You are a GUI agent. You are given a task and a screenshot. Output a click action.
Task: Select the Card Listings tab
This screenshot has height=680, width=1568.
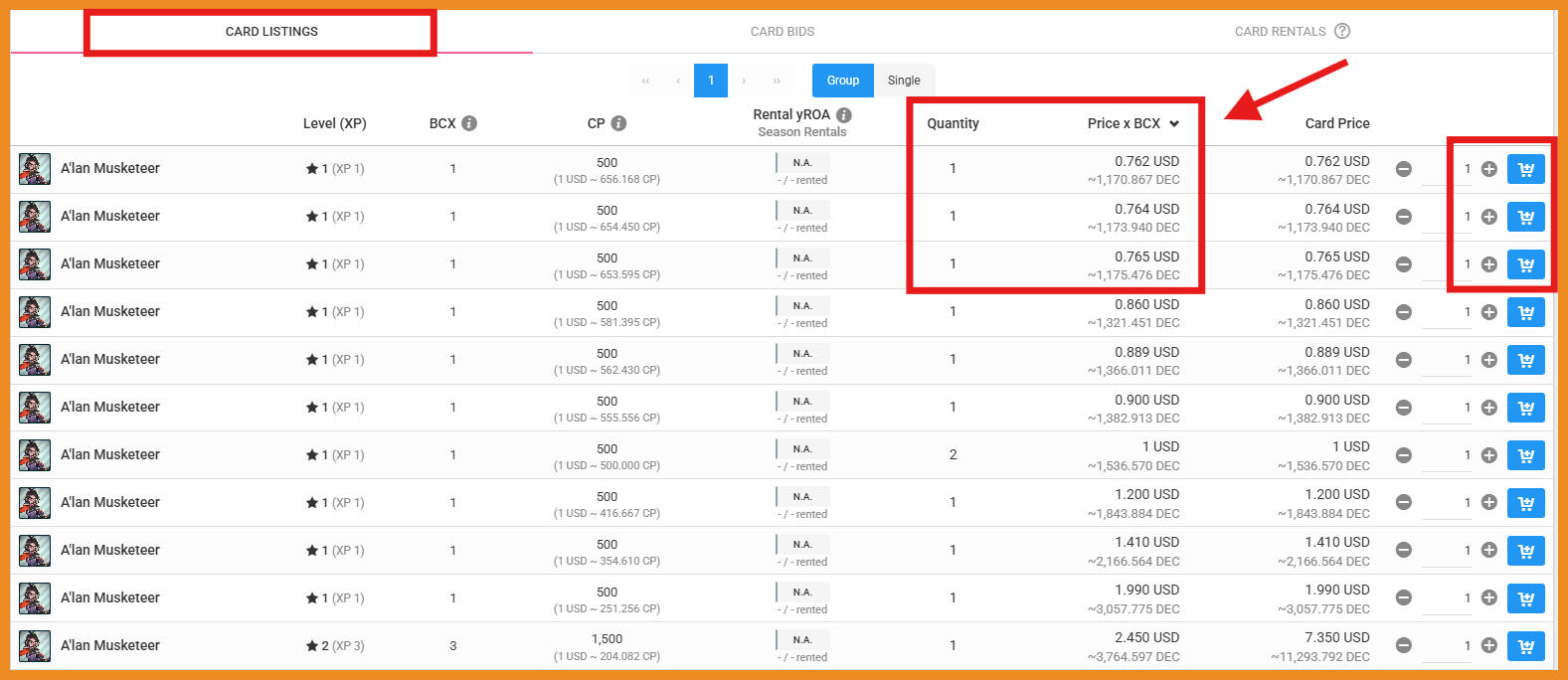tap(271, 32)
